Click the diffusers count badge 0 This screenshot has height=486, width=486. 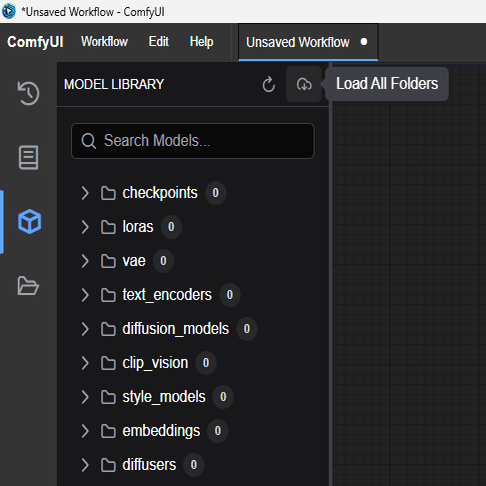click(x=194, y=465)
